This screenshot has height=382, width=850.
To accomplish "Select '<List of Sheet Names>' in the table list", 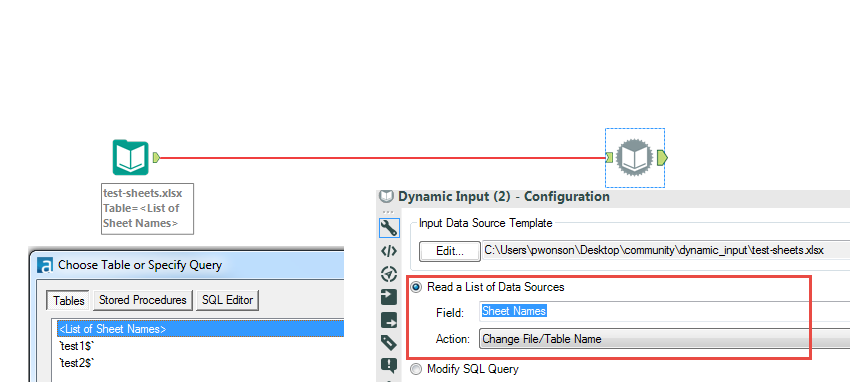I will [x=201, y=329].
